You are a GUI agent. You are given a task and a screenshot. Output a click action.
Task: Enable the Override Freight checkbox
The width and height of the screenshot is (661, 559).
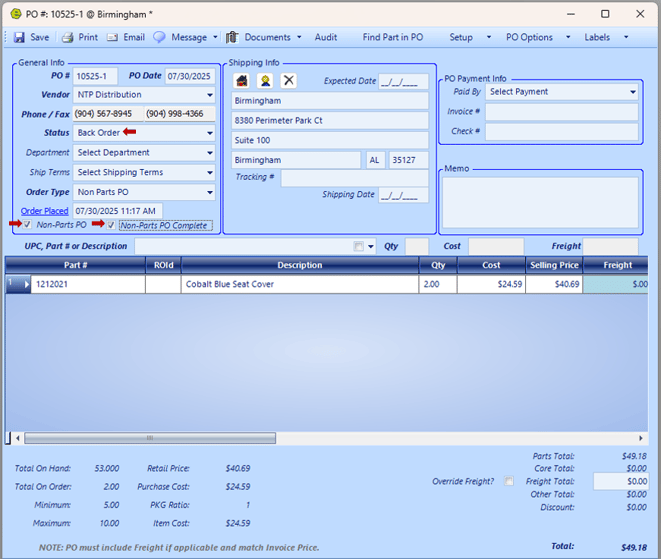click(x=509, y=481)
